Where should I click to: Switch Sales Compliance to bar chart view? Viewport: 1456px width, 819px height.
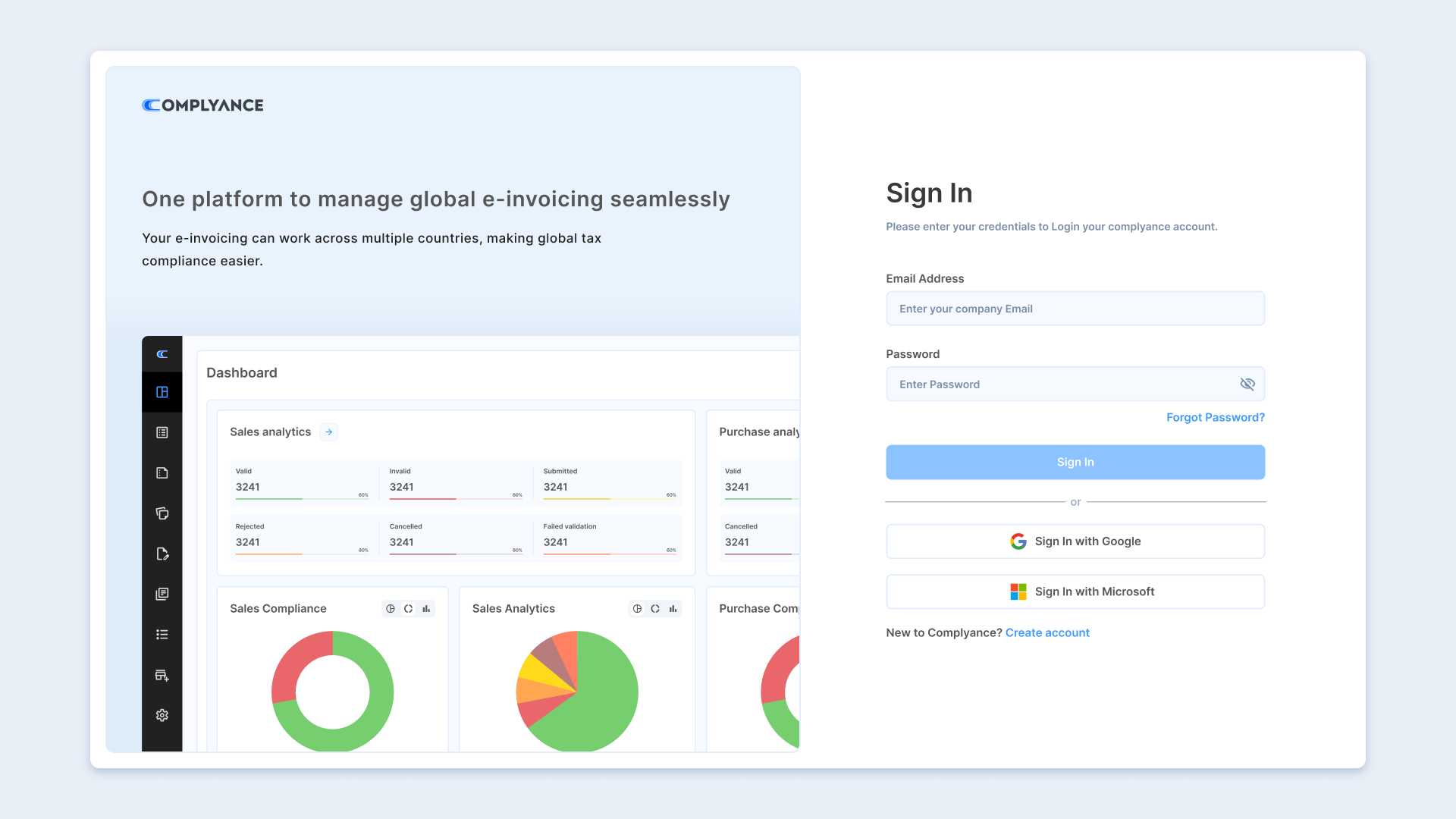426,609
